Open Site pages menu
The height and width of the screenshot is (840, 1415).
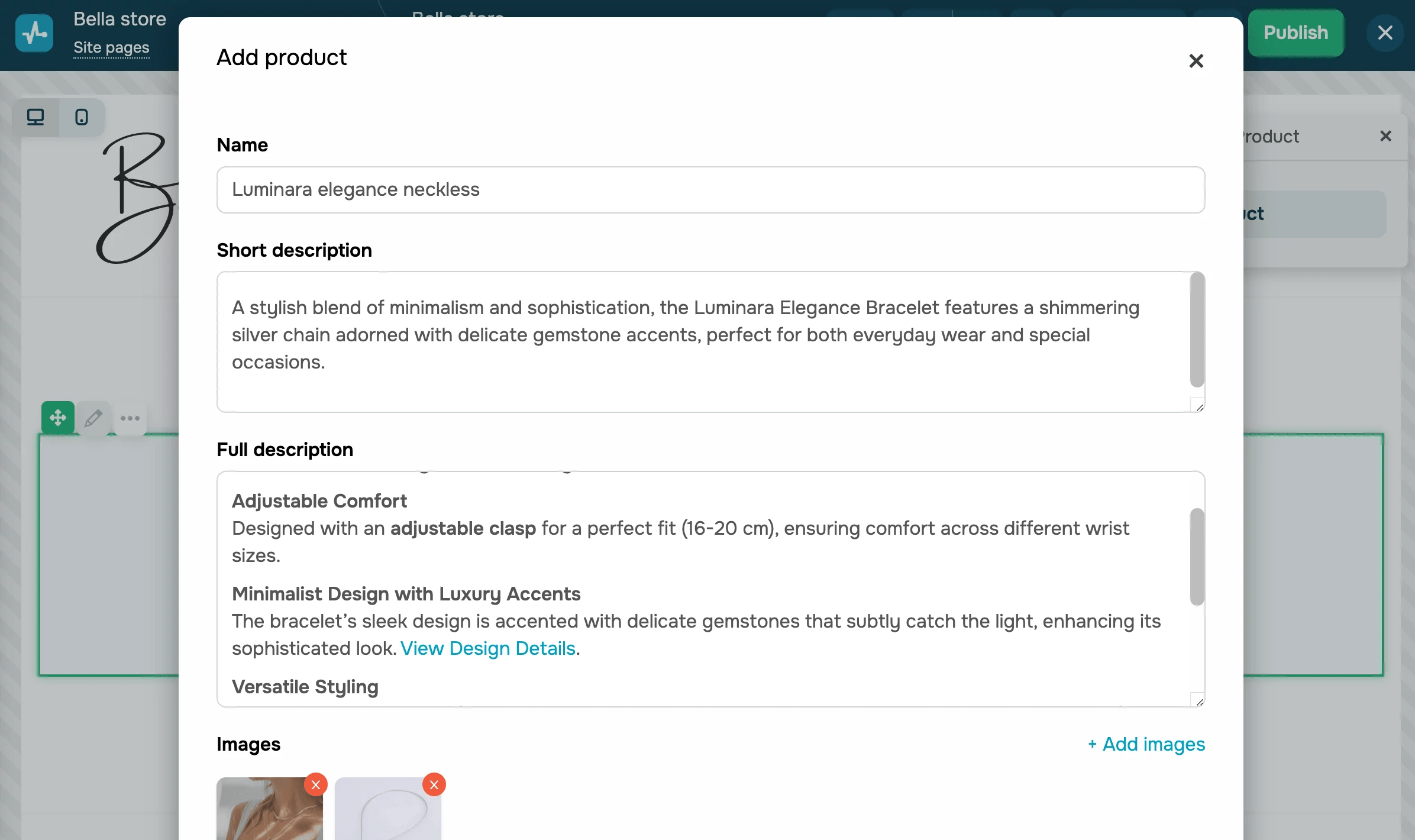point(111,47)
